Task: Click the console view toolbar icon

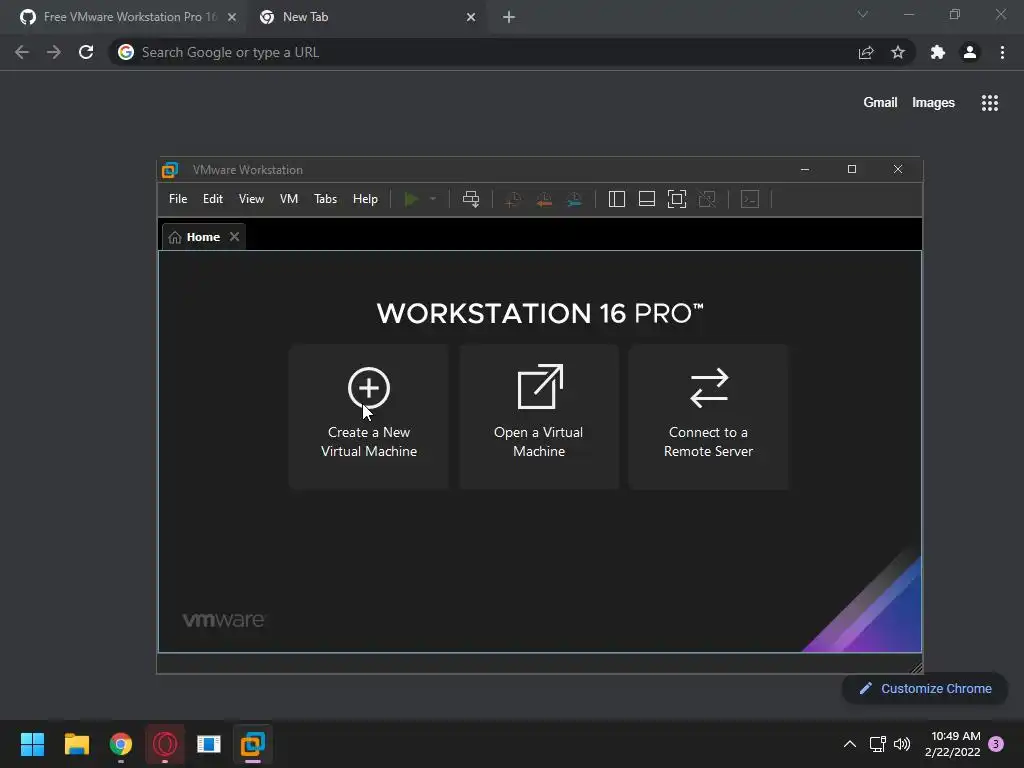Action: tap(750, 199)
